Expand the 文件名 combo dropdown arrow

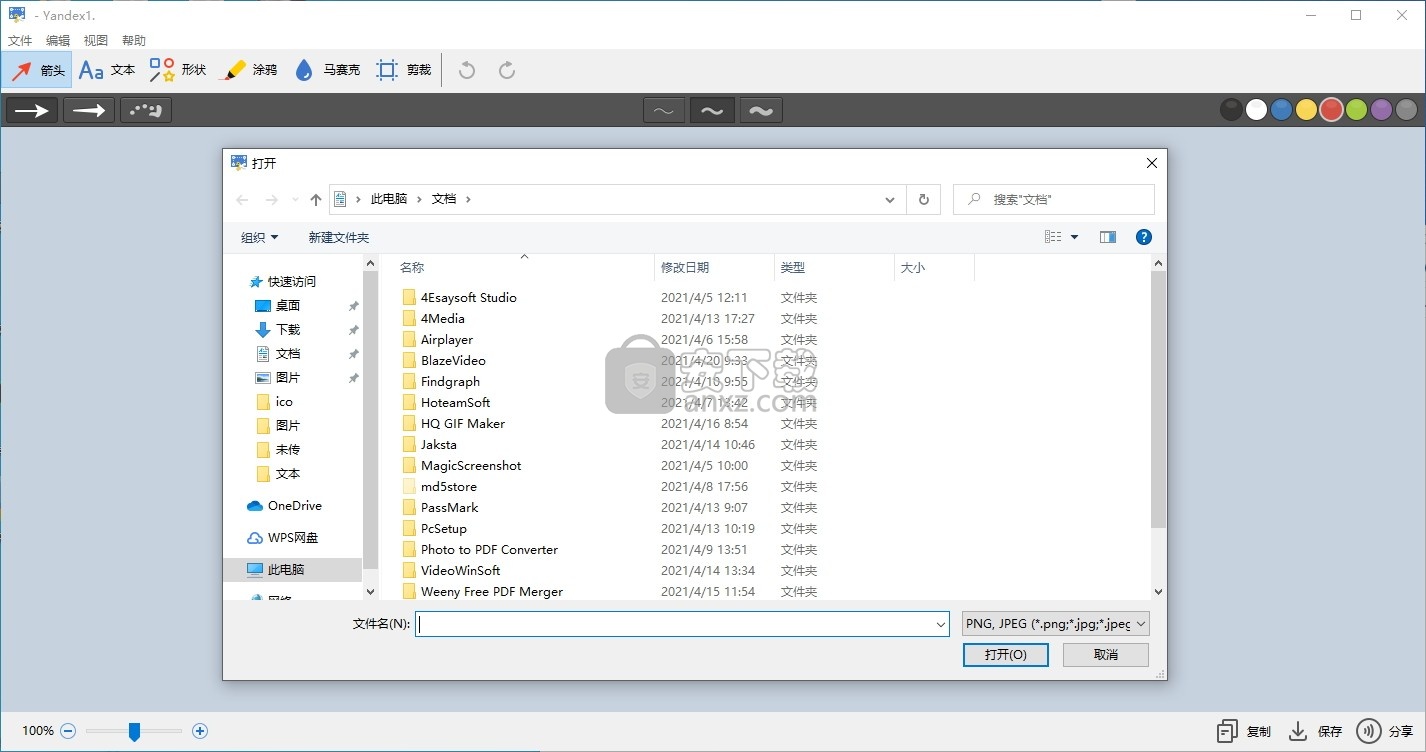[941, 624]
